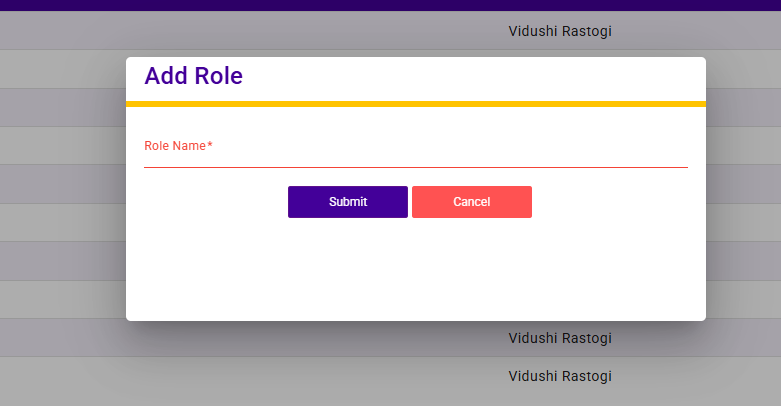Viewport: 781px width, 406px height.
Task: Dismiss dialog by clicking left dimmed backdrop
Action: pos(60,200)
